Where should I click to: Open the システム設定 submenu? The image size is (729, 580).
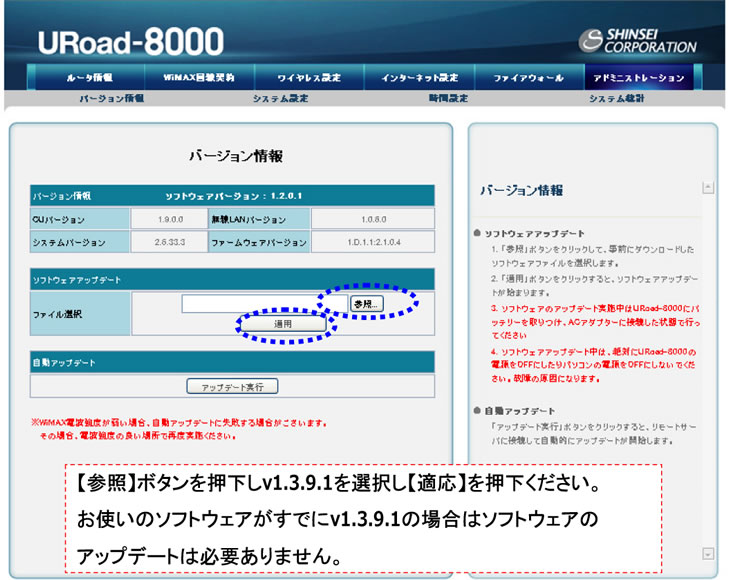pyautogui.click(x=280, y=98)
